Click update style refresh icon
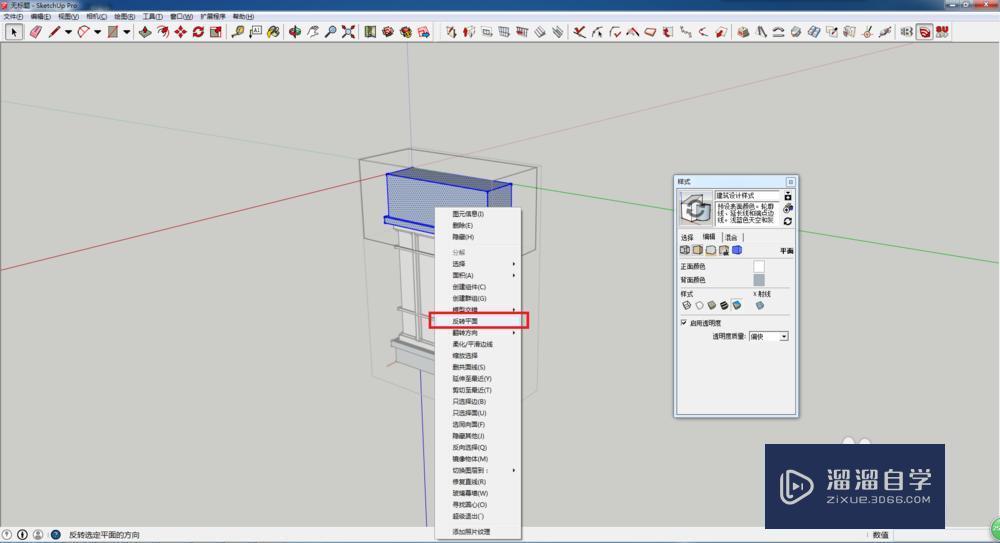The height and width of the screenshot is (543, 1000). pos(788,221)
